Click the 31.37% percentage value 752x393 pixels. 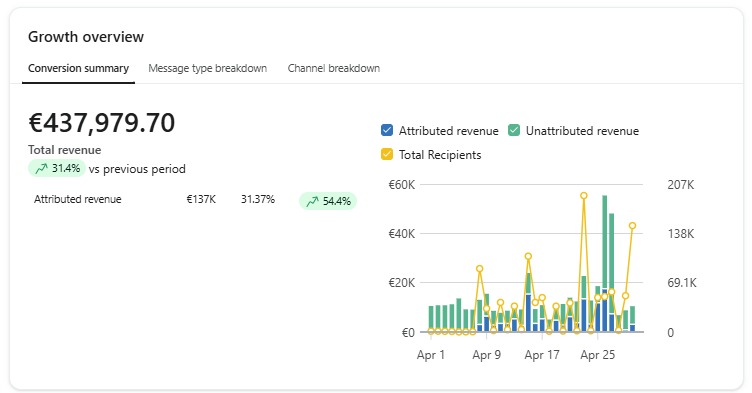pos(258,199)
